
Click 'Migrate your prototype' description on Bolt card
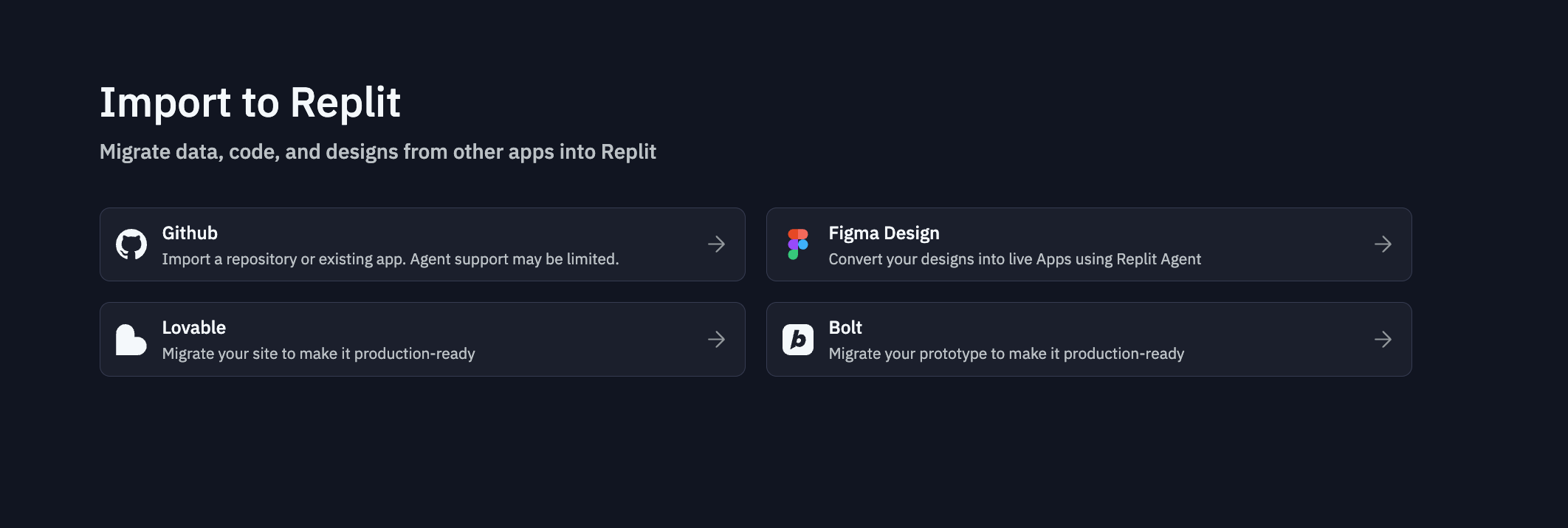pyautogui.click(x=1006, y=354)
